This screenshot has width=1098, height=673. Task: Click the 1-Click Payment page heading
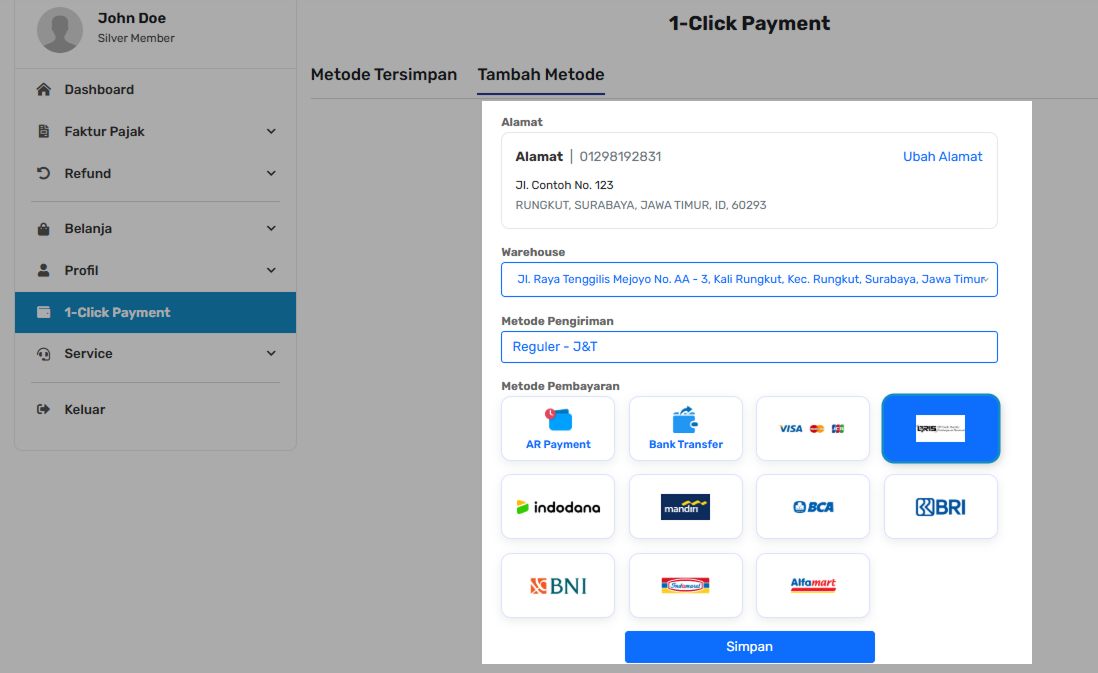[749, 23]
